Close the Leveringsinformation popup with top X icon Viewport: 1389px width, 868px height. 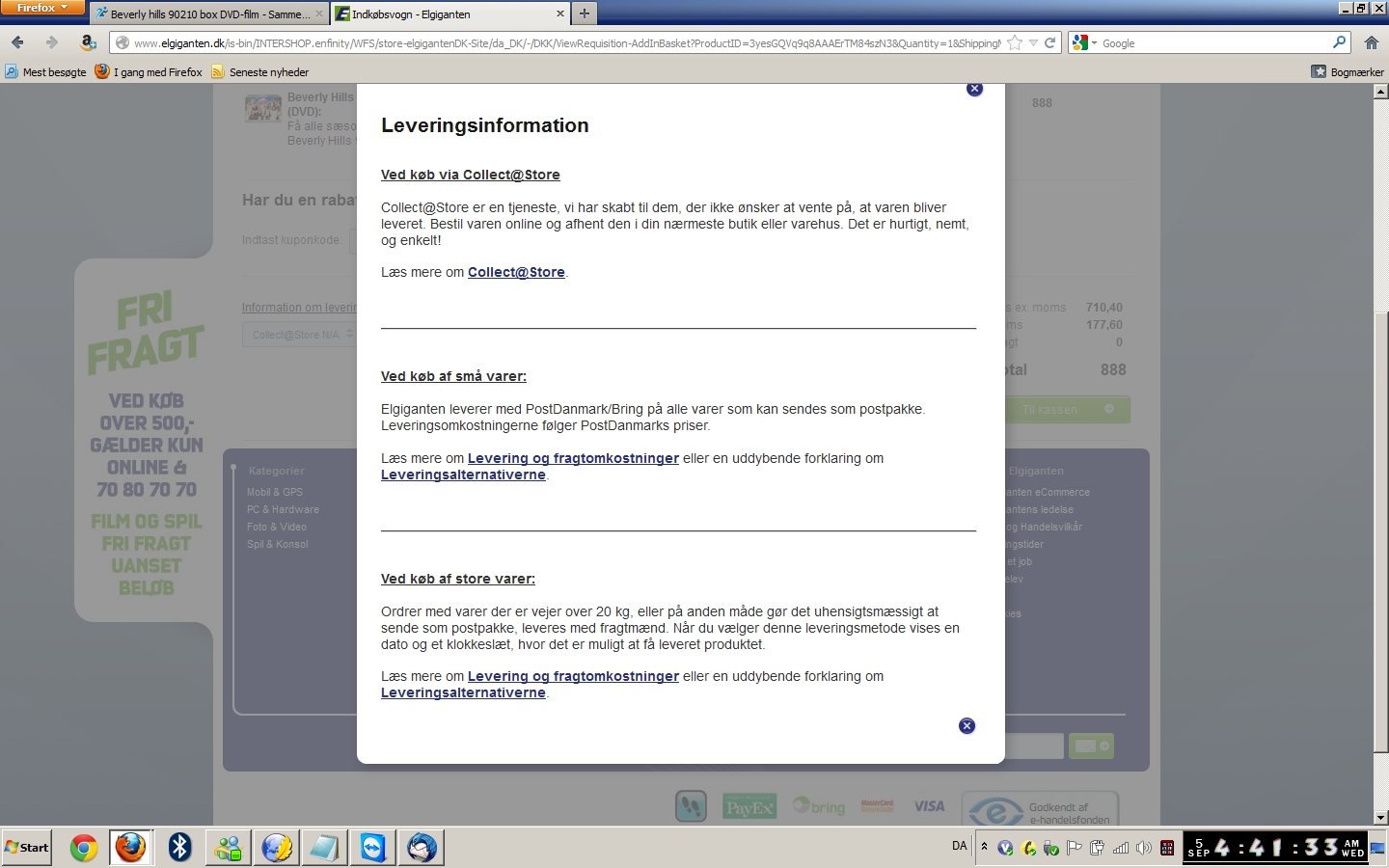click(x=974, y=89)
